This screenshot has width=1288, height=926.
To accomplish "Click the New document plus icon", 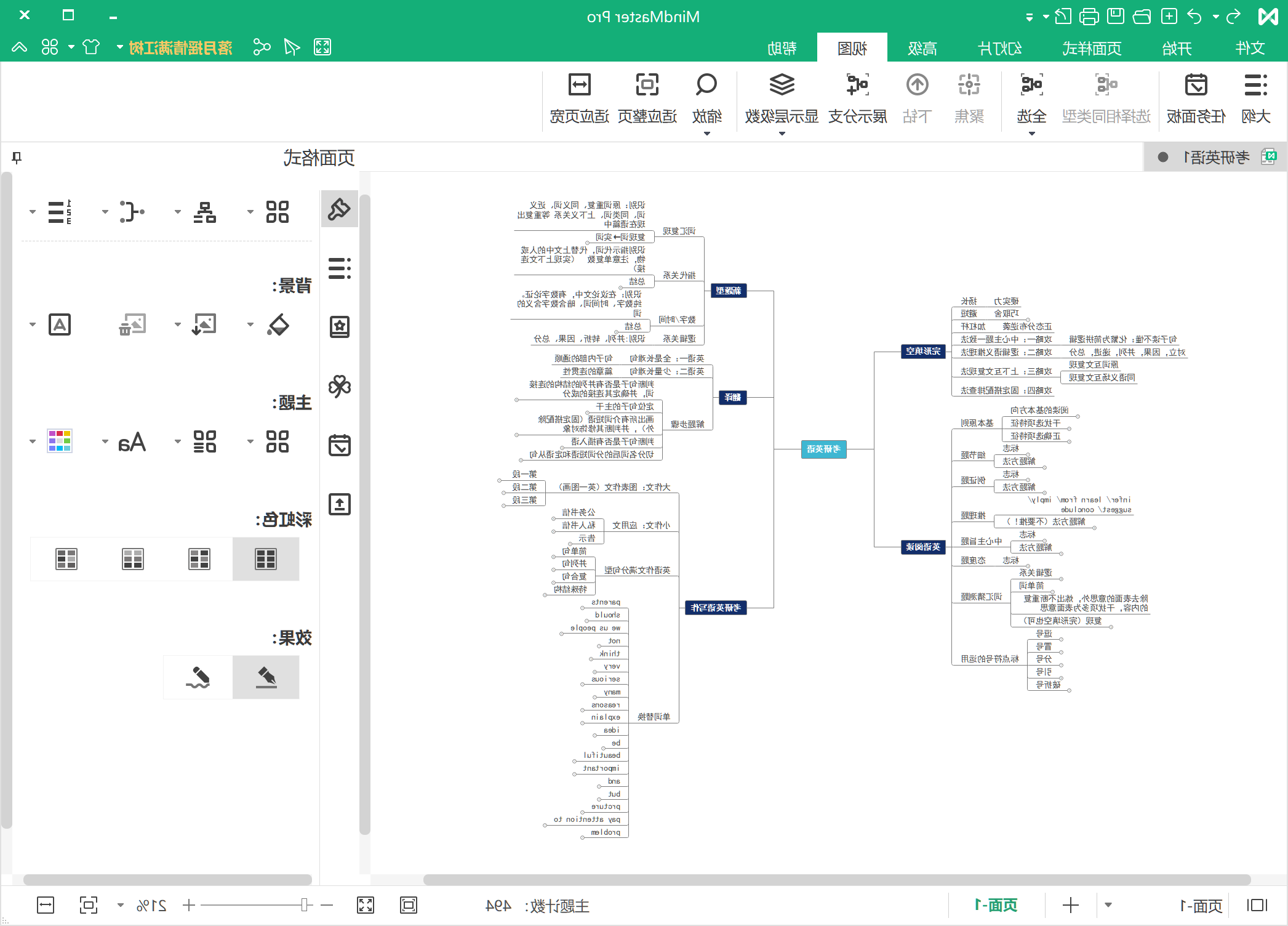I will [x=1169, y=16].
